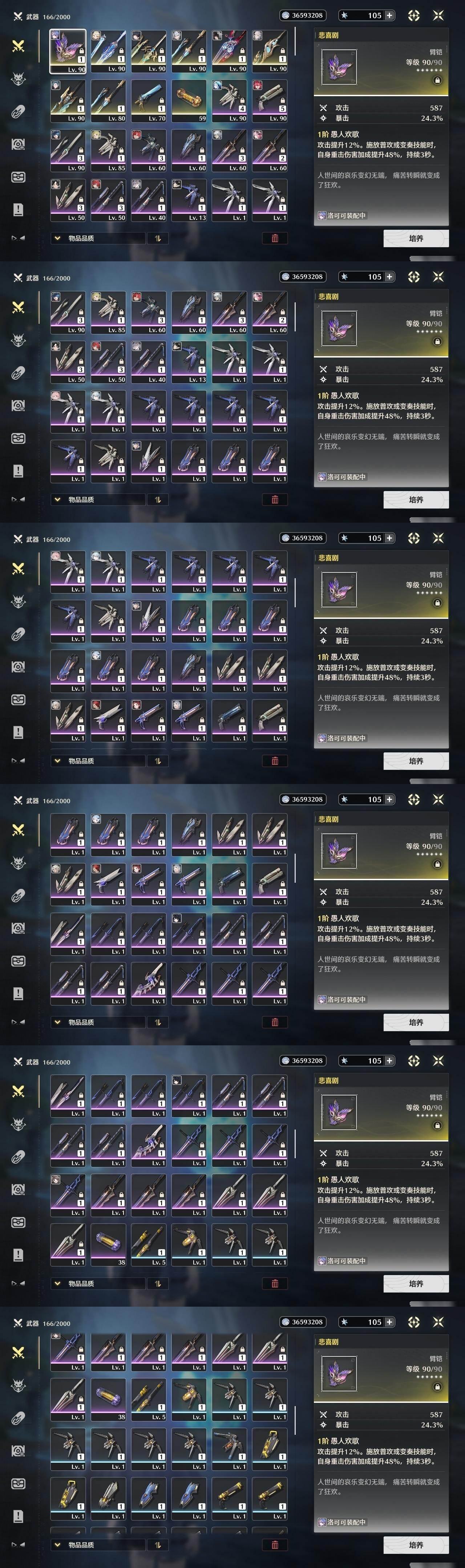Expand the 物品品质 sort dropdown in topmost view
Screen dimensions: 465x1568
coord(97,238)
